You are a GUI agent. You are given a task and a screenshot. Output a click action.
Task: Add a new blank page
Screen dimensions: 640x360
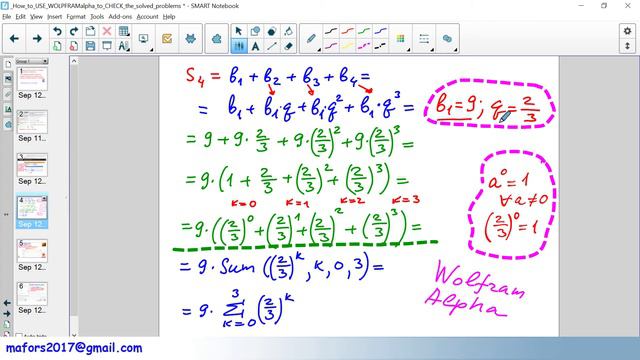pyautogui.click(x=58, y=46)
